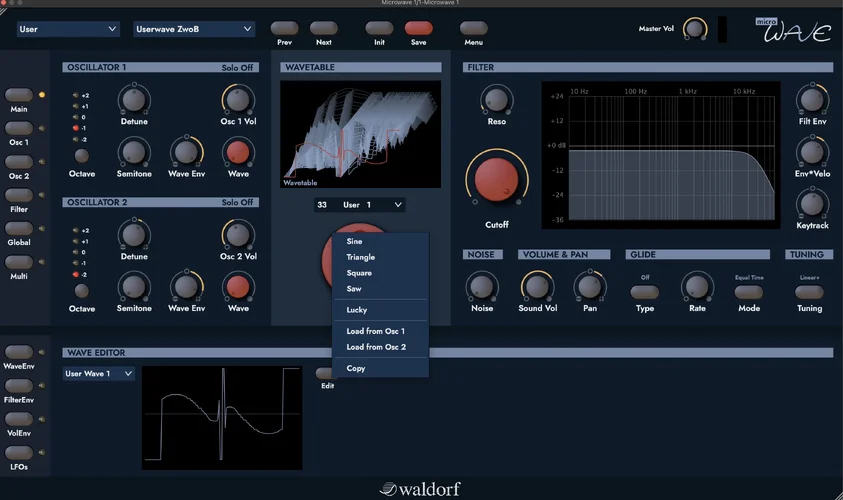
Task: Click the Oscillator 1 Semitone knob
Action: tap(134, 152)
